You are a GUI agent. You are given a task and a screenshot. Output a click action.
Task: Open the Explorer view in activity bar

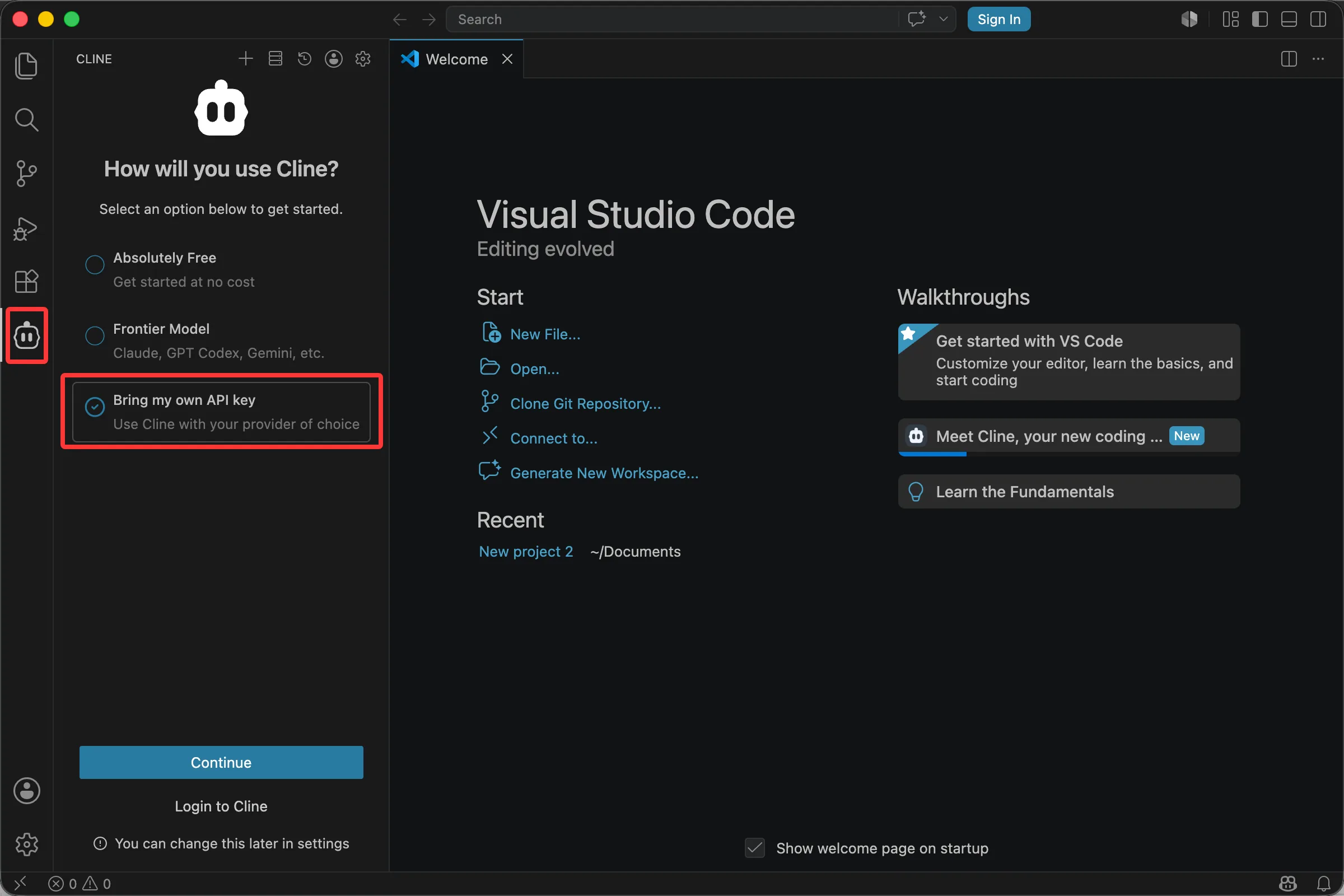coord(26,66)
